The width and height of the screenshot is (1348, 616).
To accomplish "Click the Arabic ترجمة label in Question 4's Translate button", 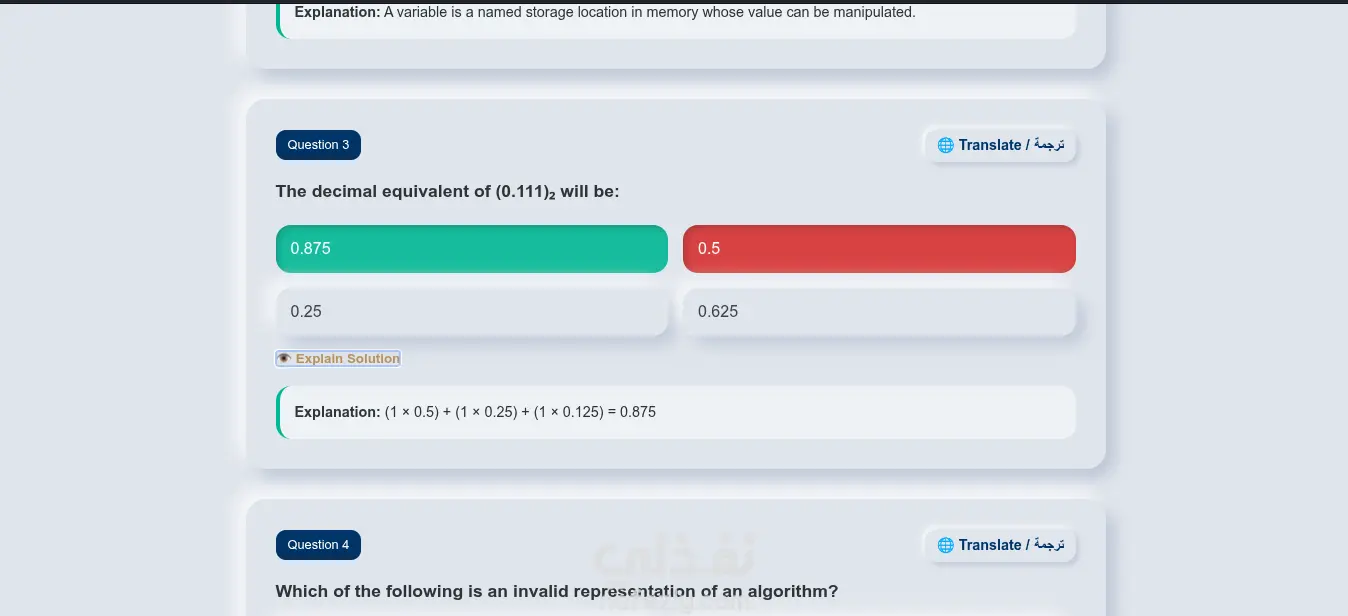I will pyautogui.click(x=1049, y=545).
